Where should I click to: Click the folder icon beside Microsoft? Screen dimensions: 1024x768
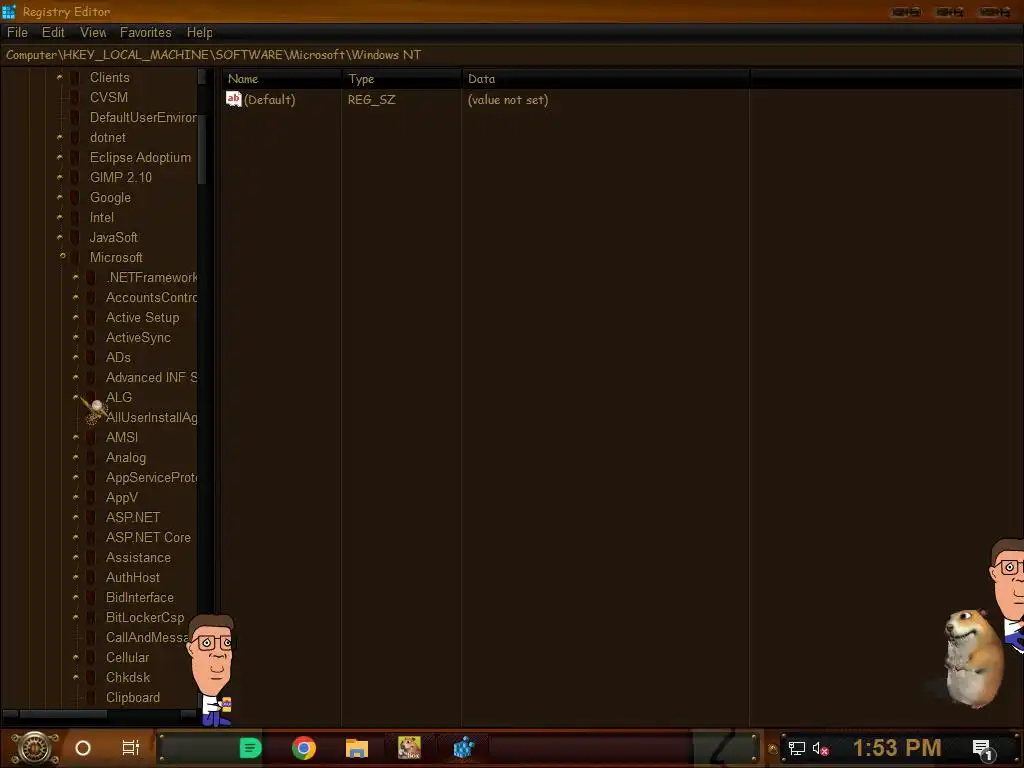point(75,257)
